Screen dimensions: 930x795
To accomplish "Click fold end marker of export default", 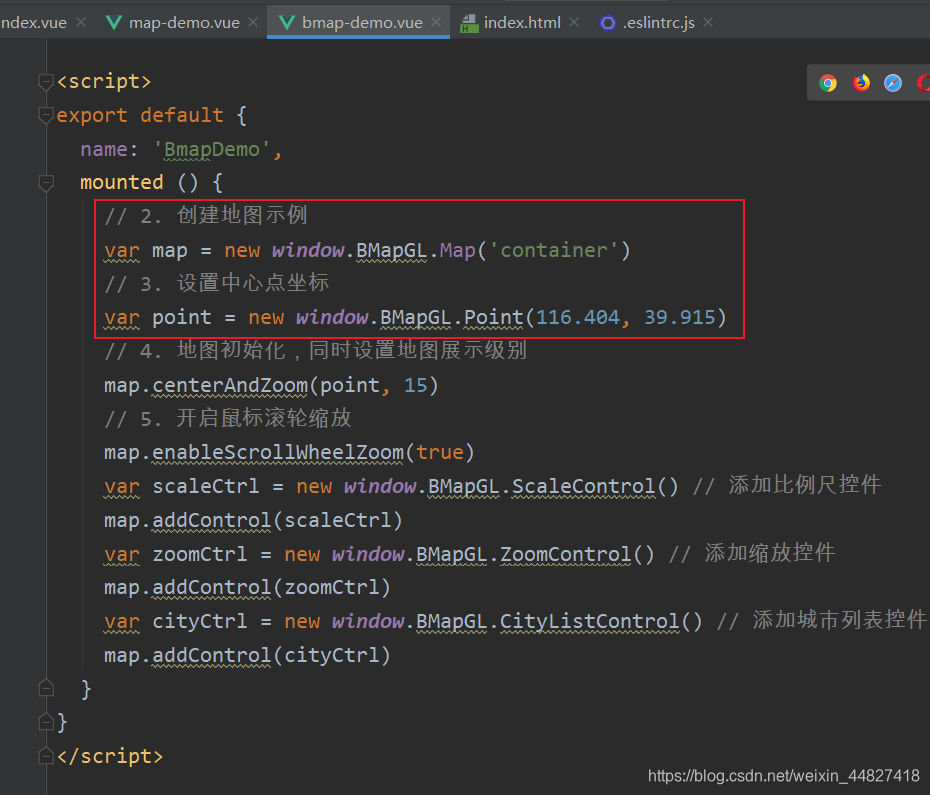I will 46,722.
